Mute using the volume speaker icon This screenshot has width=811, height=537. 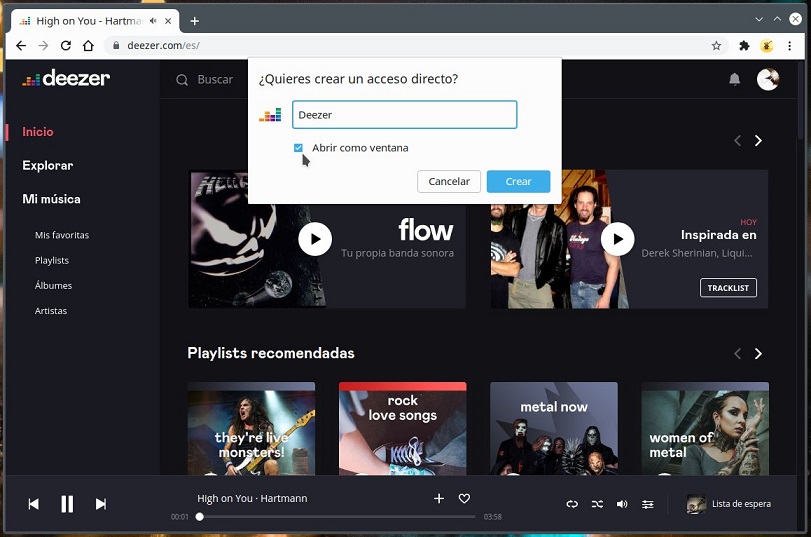coord(622,504)
